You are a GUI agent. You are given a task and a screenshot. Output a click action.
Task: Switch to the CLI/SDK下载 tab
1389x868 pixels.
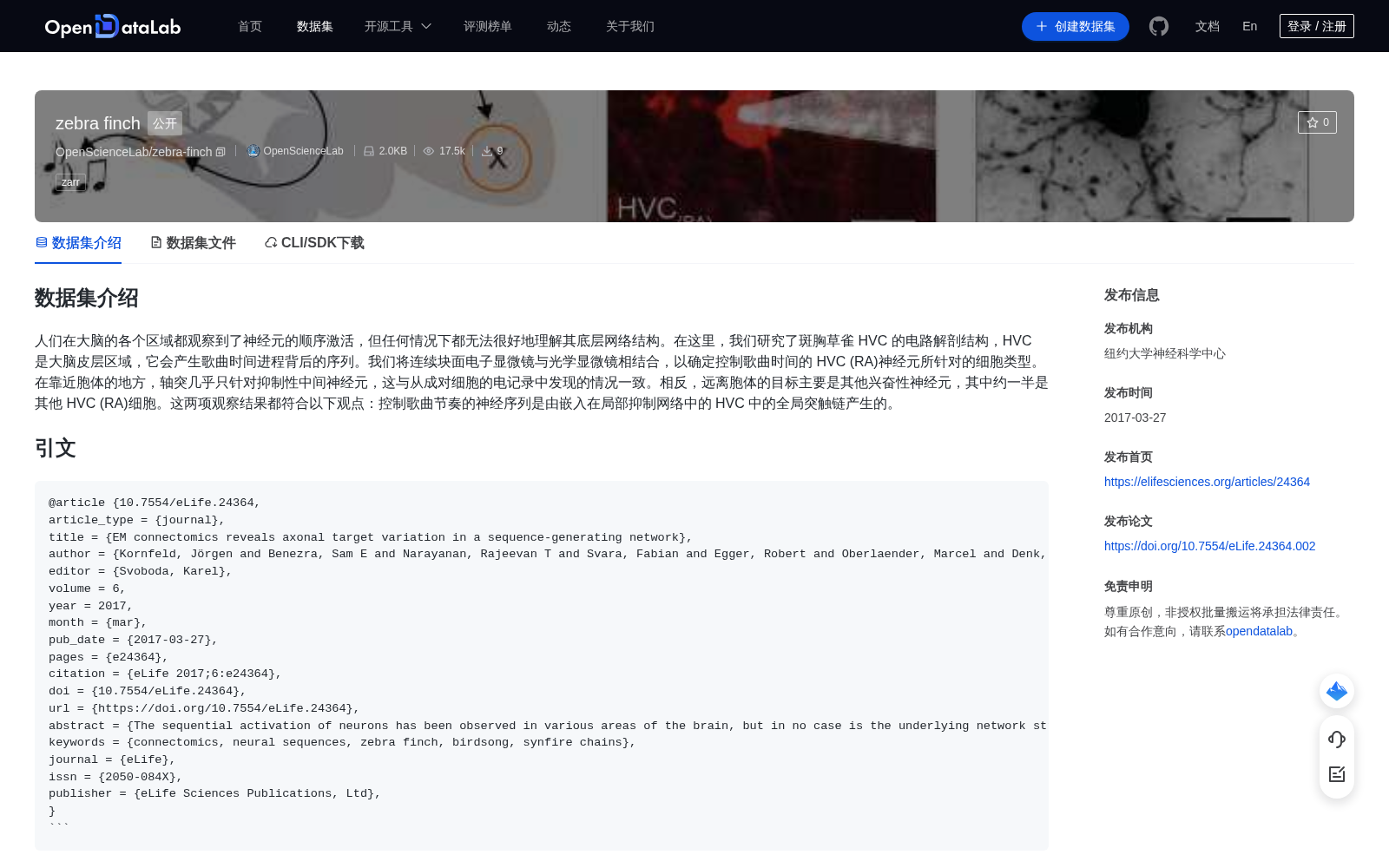314,243
